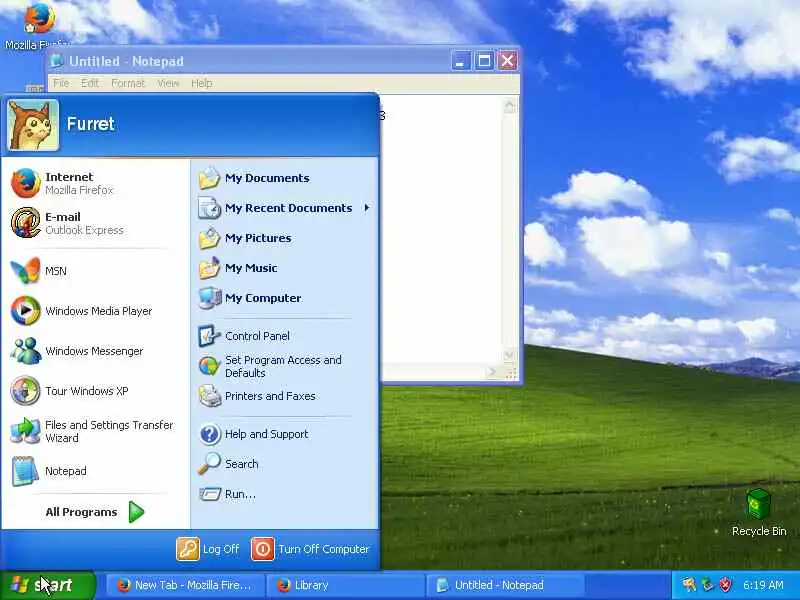Viewport: 800px width, 600px height.
Task: Open Notepad View menu
Action: tap(168, 83)
